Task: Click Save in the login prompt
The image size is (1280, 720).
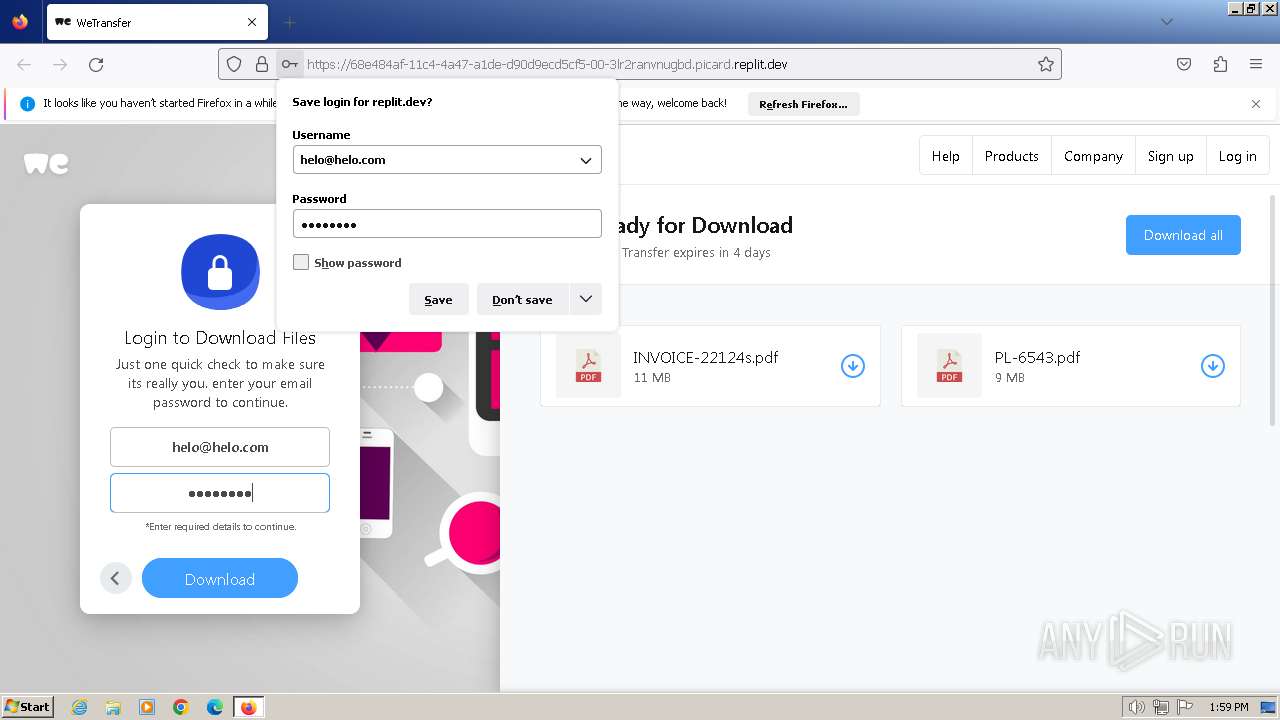Action: pos(438,299)
